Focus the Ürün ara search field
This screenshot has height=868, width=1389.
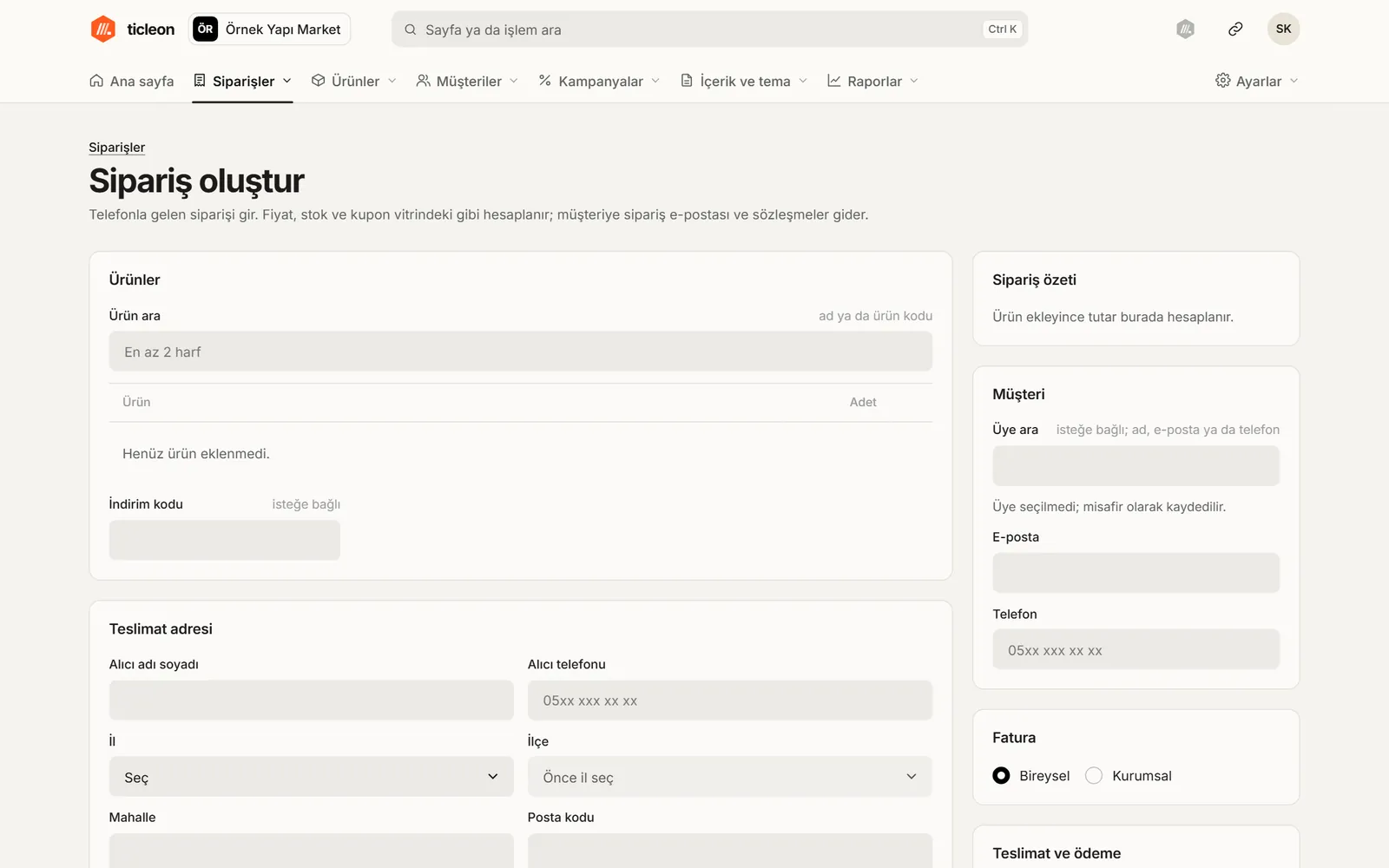(521, 352)
